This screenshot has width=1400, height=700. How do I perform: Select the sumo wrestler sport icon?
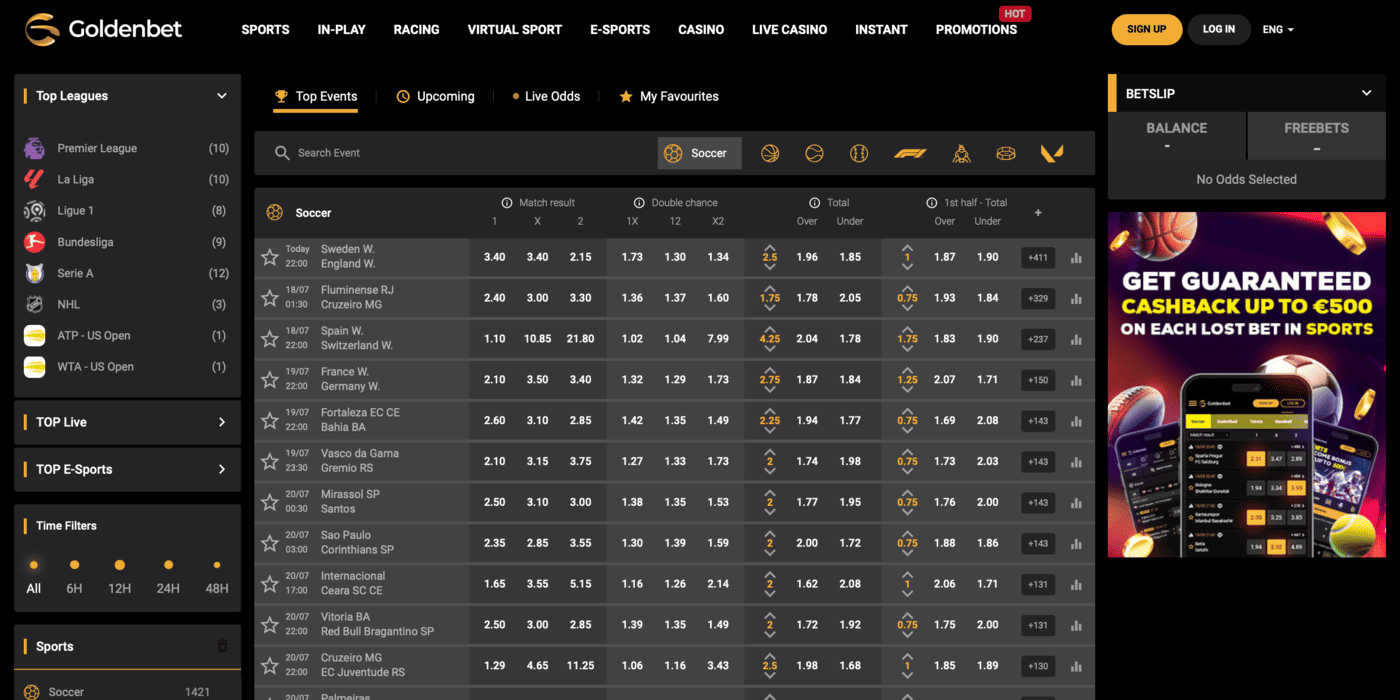point(961,153)
